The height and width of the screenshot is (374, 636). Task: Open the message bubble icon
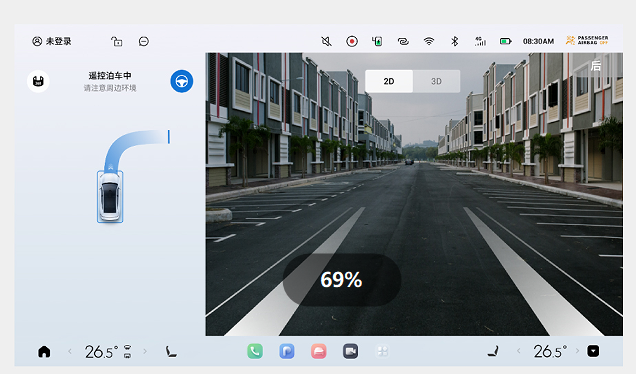144,41
